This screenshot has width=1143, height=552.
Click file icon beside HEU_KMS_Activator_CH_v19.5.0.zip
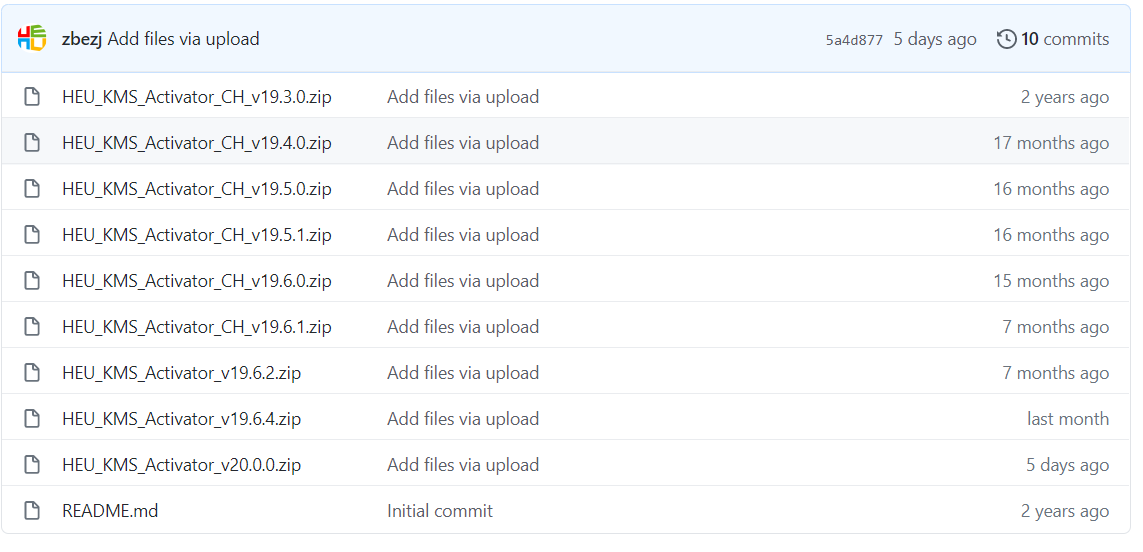click(x=31, y=188)
